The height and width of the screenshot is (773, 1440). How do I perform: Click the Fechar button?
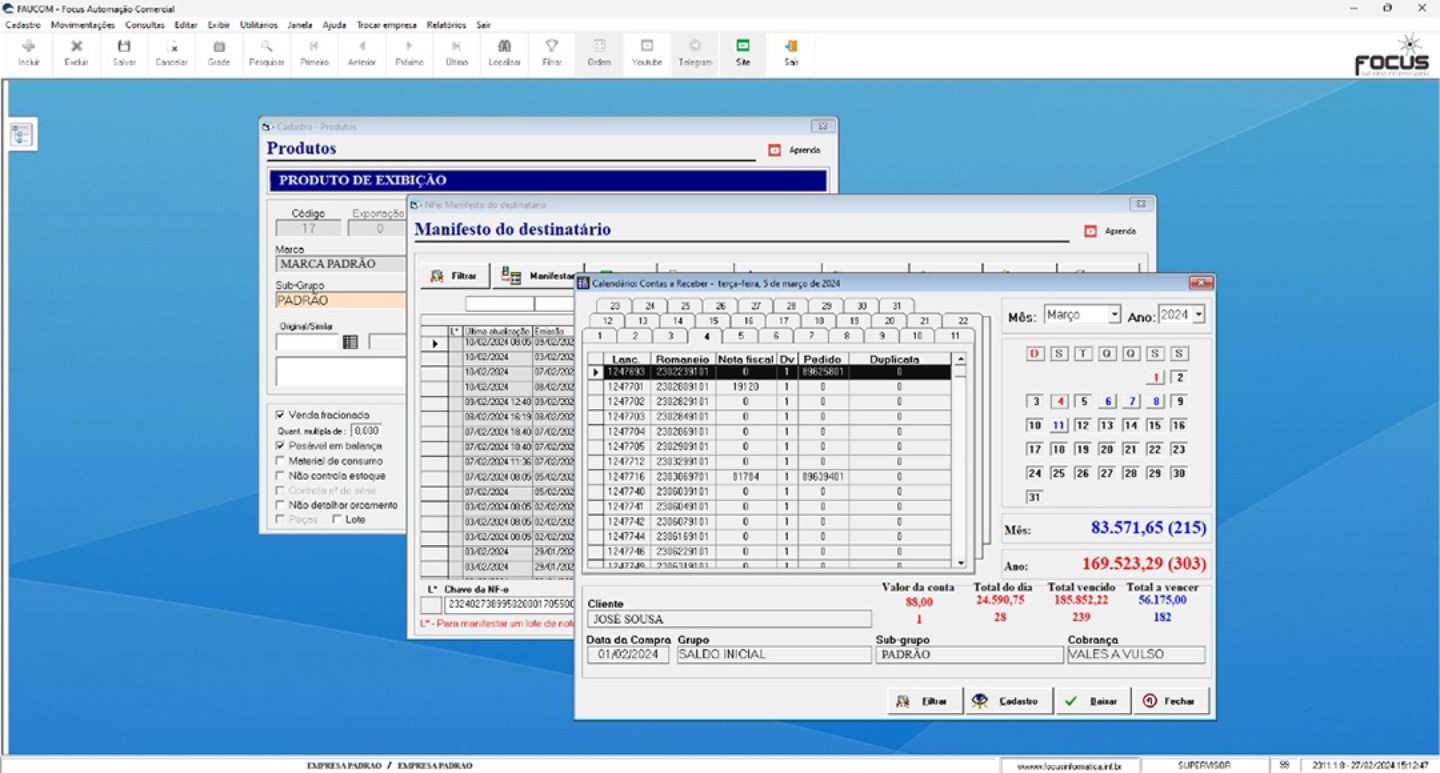point(1171,701)
